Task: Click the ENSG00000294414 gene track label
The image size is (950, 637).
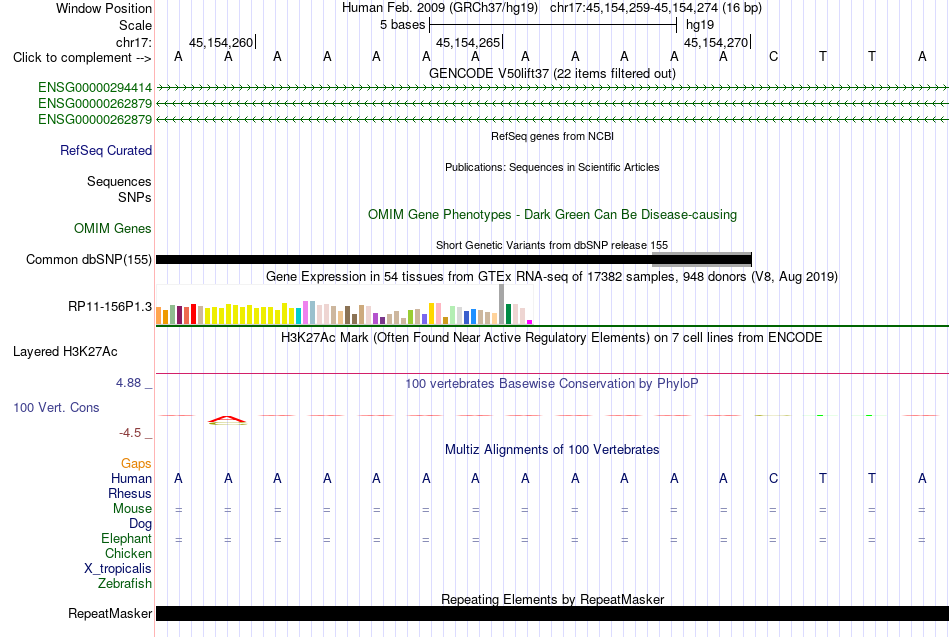Action: 95,88
